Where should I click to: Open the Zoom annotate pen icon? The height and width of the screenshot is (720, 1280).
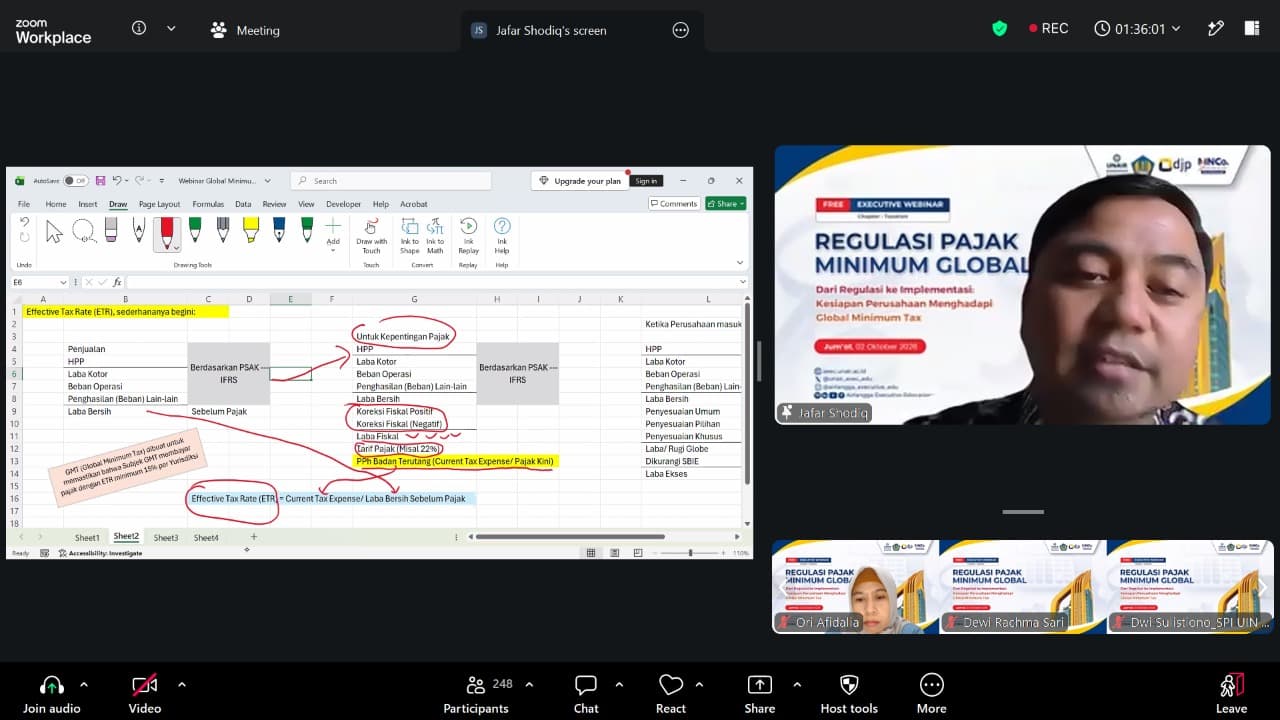pyautogui.click(x=1215, y=29)
